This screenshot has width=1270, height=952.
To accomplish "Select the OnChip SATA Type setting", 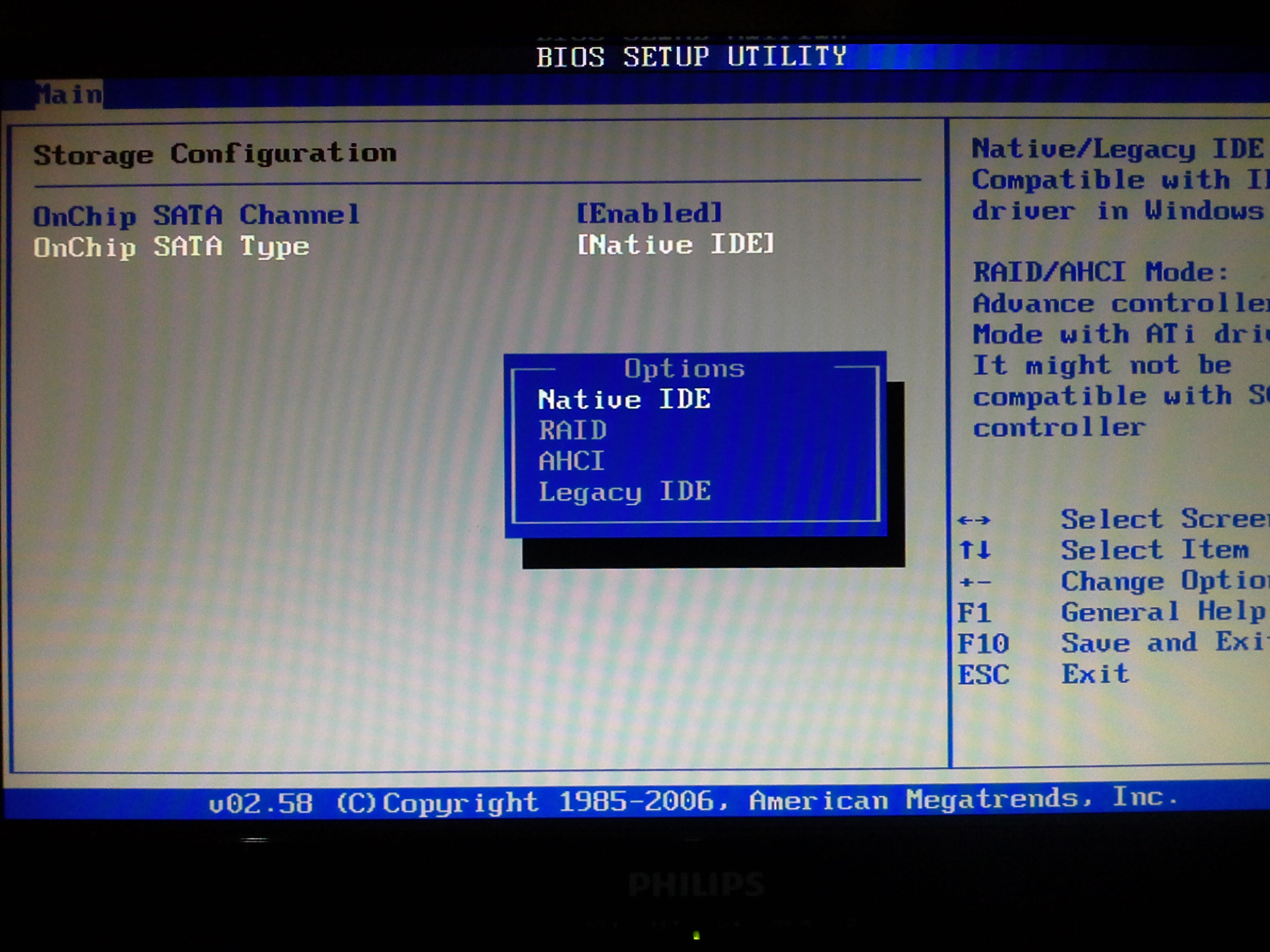I will point(171,247).
